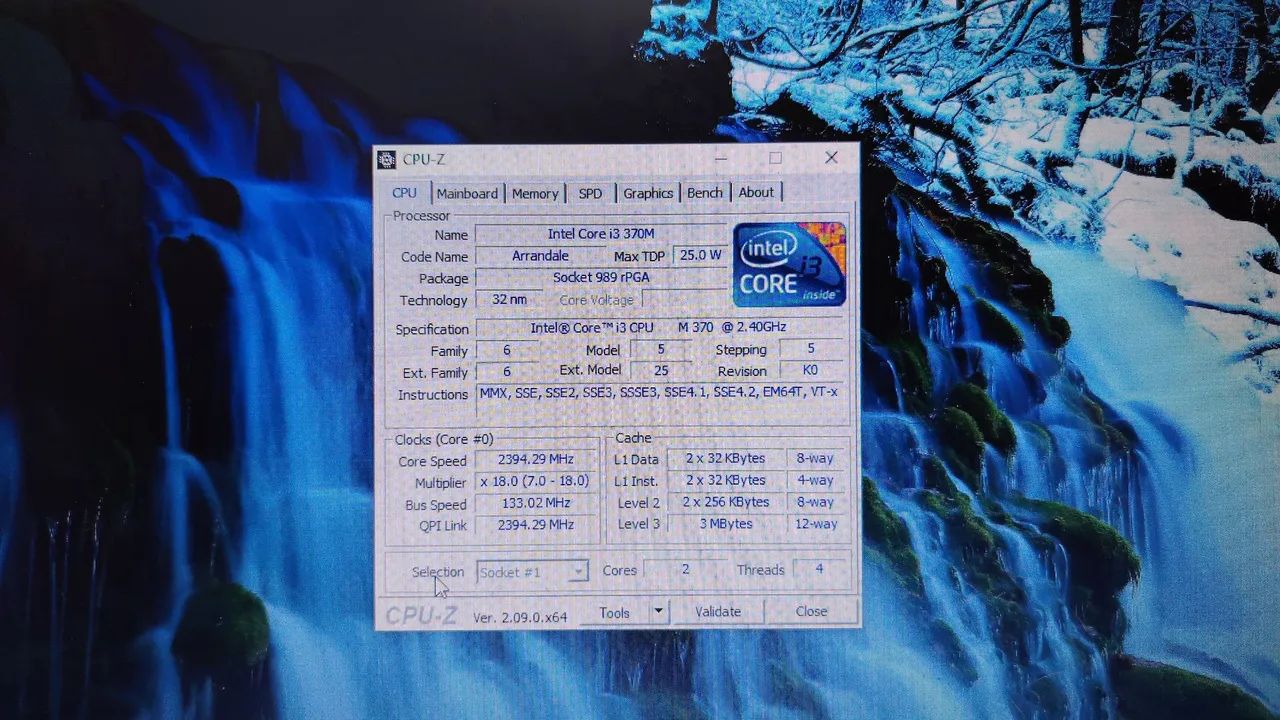Switch to the SPD tab
This screenshot has width=1280, height=720.
590,193
